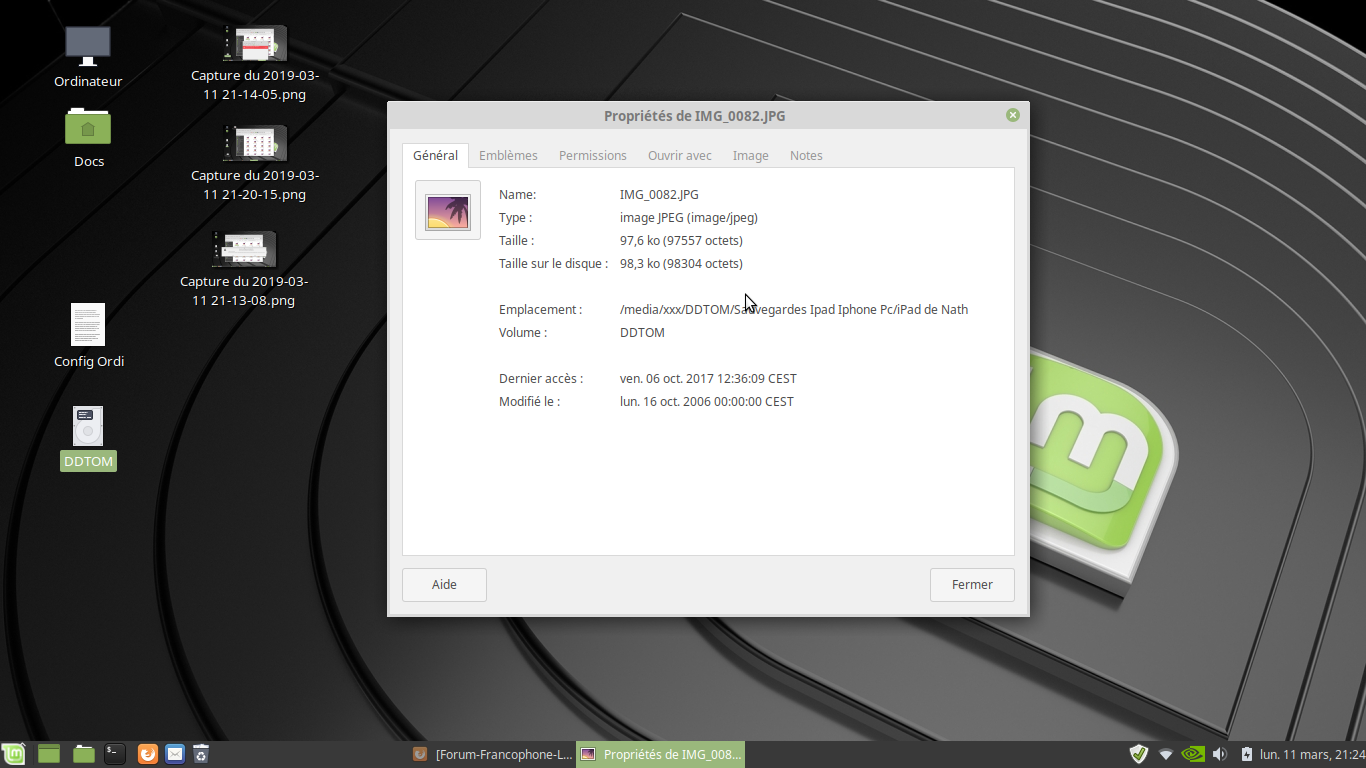Screen dimensions: 1366x768
Task: Open the Ouvrir avec tab
Action: click(680, 156)
